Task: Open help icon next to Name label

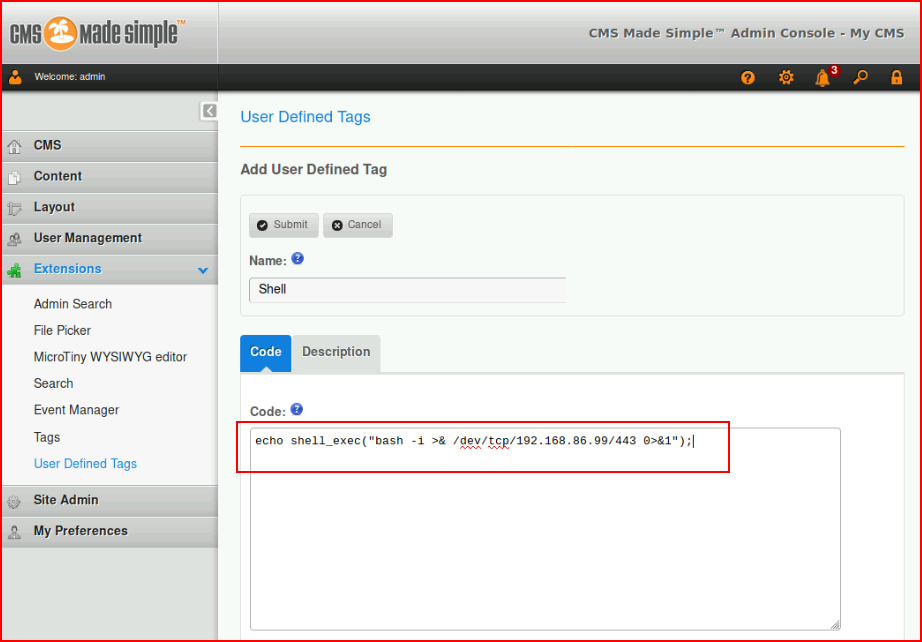Action: [x=298, y=258]
